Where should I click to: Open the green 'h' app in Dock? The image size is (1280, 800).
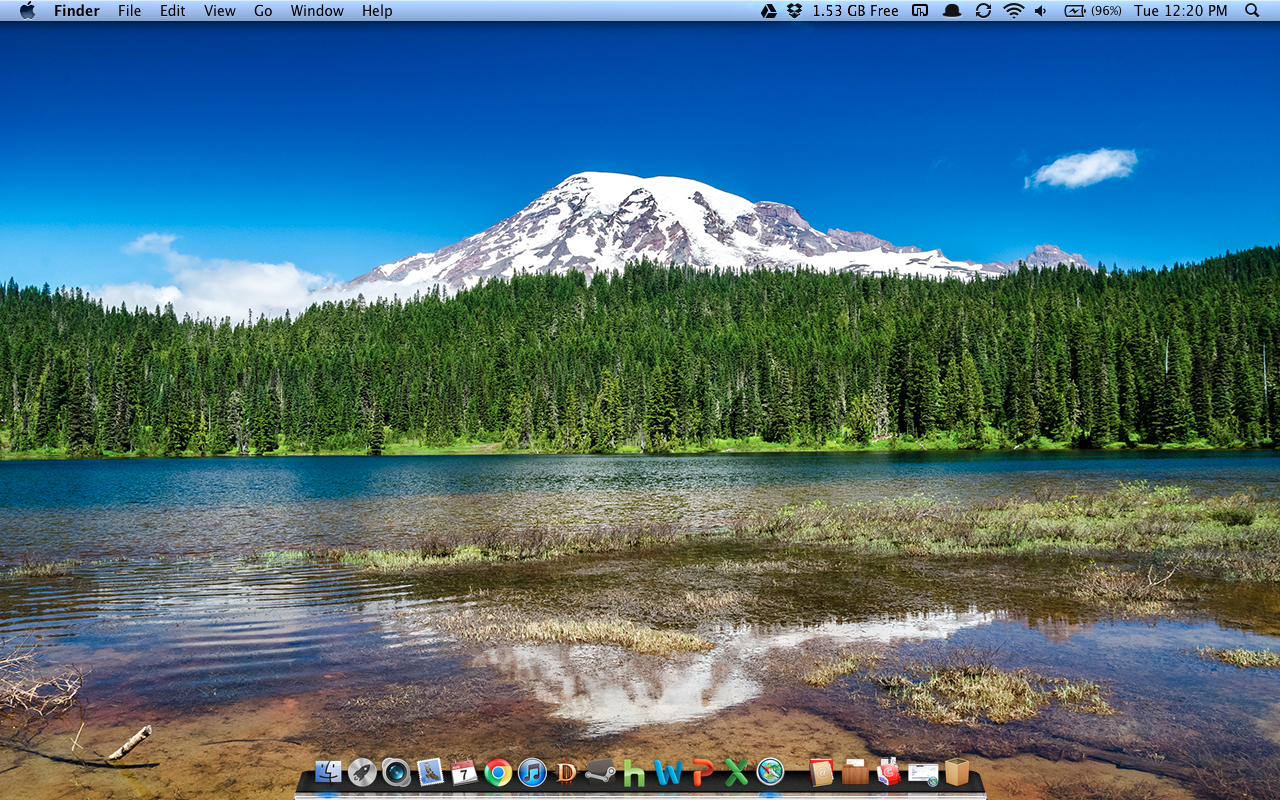(634, 772)
